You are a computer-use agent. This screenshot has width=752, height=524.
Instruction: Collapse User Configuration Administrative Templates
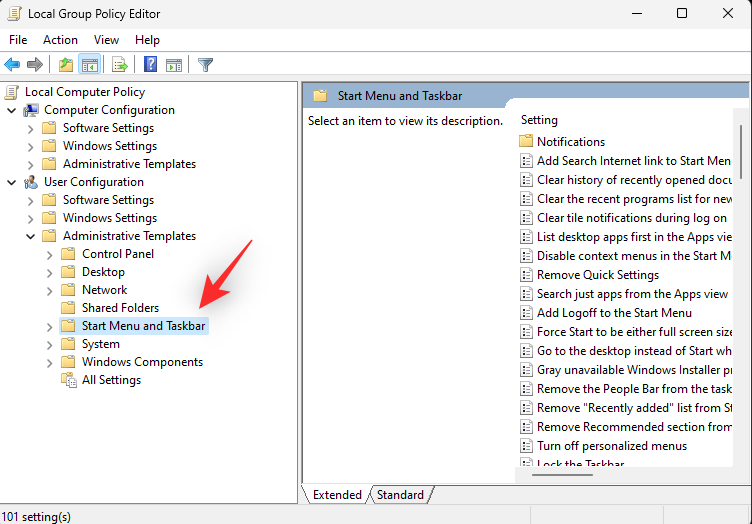coord(31,236)
